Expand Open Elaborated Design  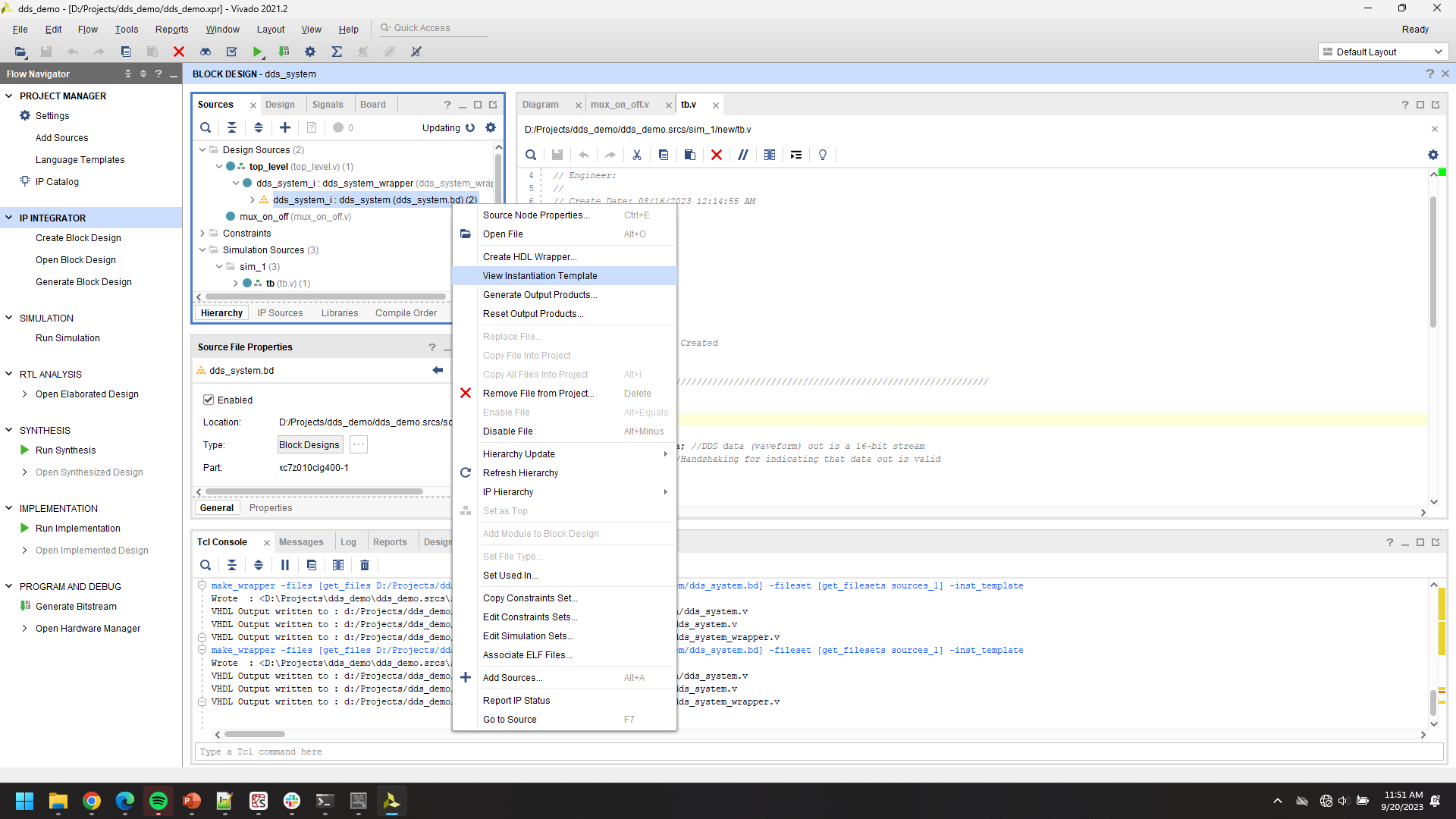[x=25, y=394]
